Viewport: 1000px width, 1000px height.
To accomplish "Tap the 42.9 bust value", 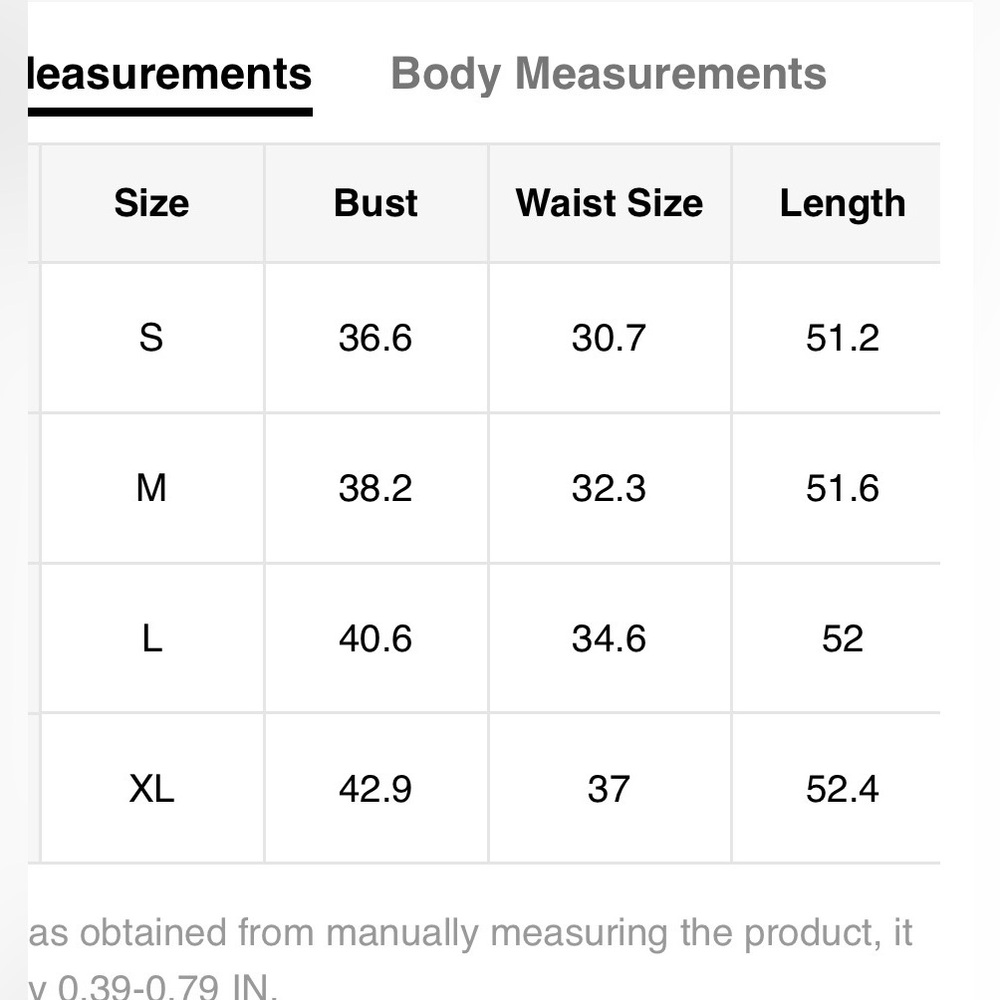I will [x=375, y=789].
